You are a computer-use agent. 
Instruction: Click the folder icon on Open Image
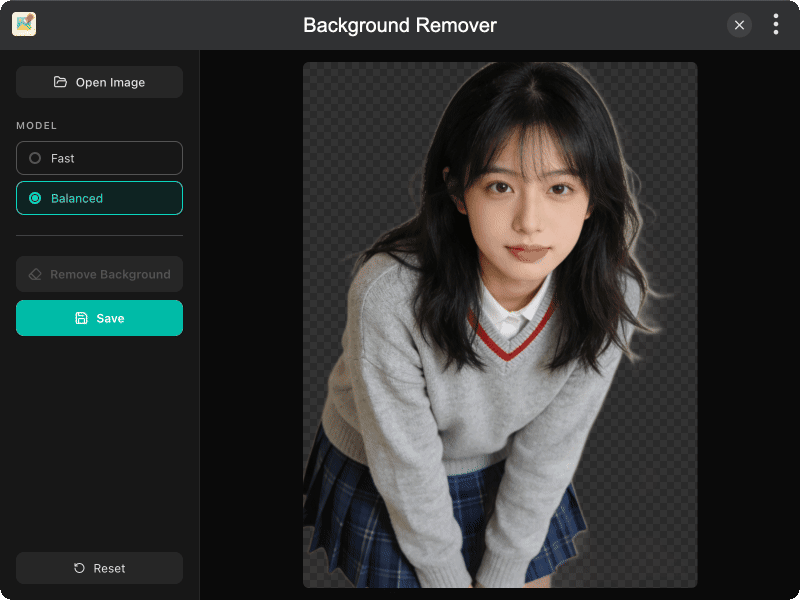60,81
